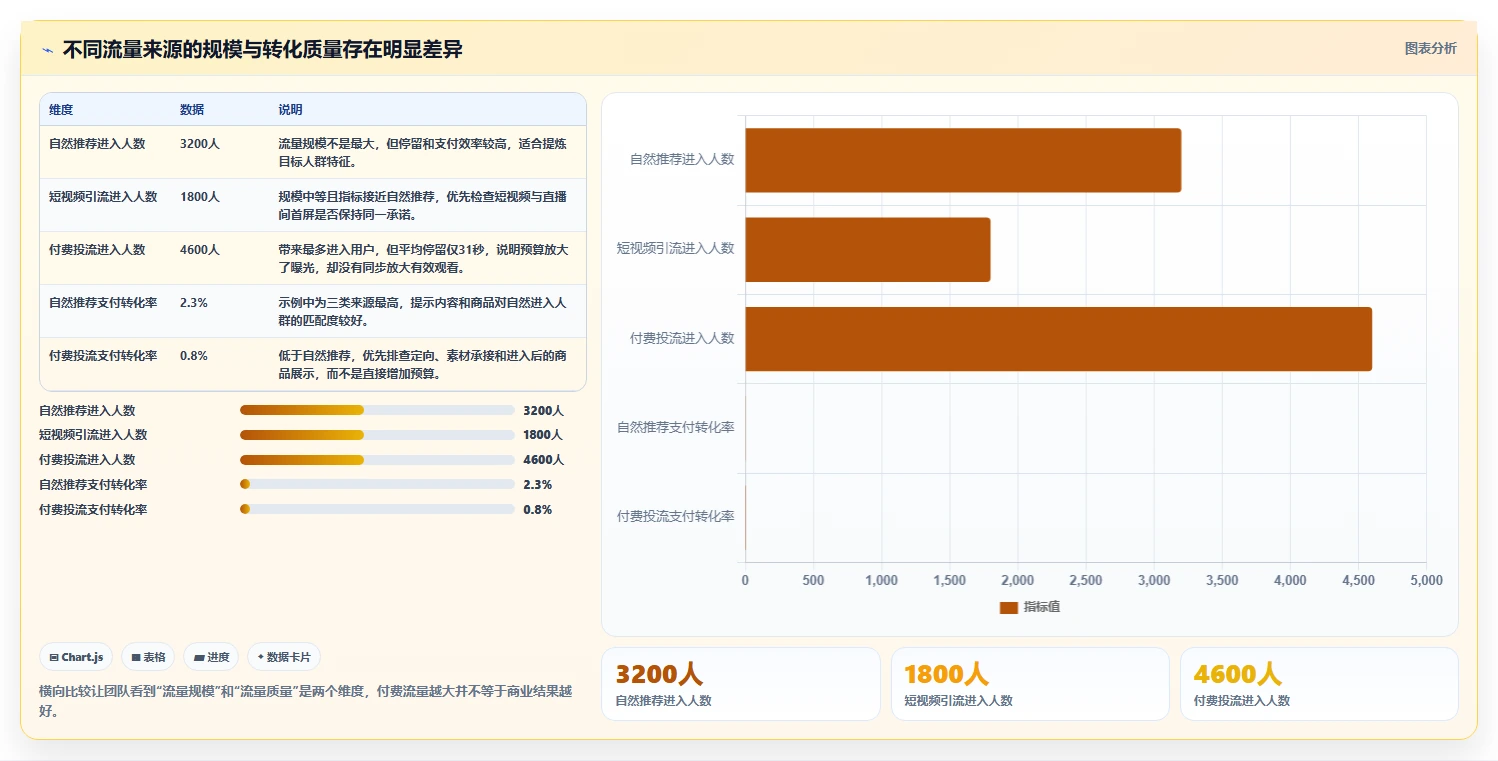Screen dimensions: 1498x761
Task: Click the 短视频引流进入人数 chart axis label
Action: pyautogui.click(x=676, y=248)
